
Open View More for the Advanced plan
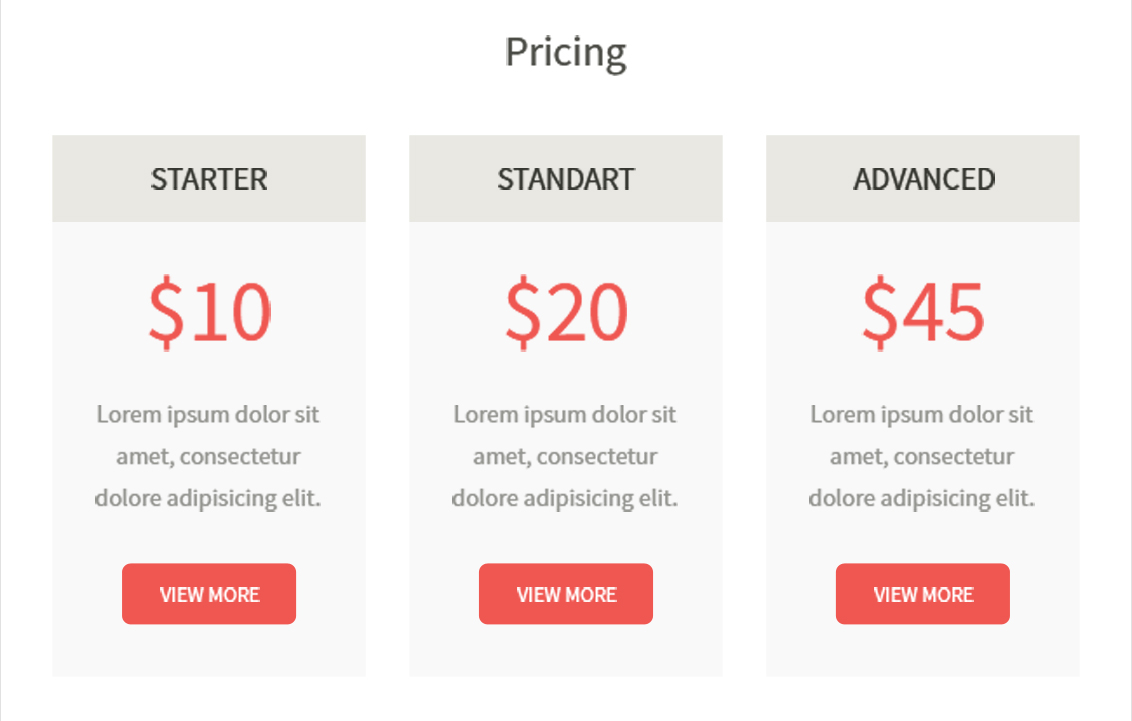(x=923, y=594)
